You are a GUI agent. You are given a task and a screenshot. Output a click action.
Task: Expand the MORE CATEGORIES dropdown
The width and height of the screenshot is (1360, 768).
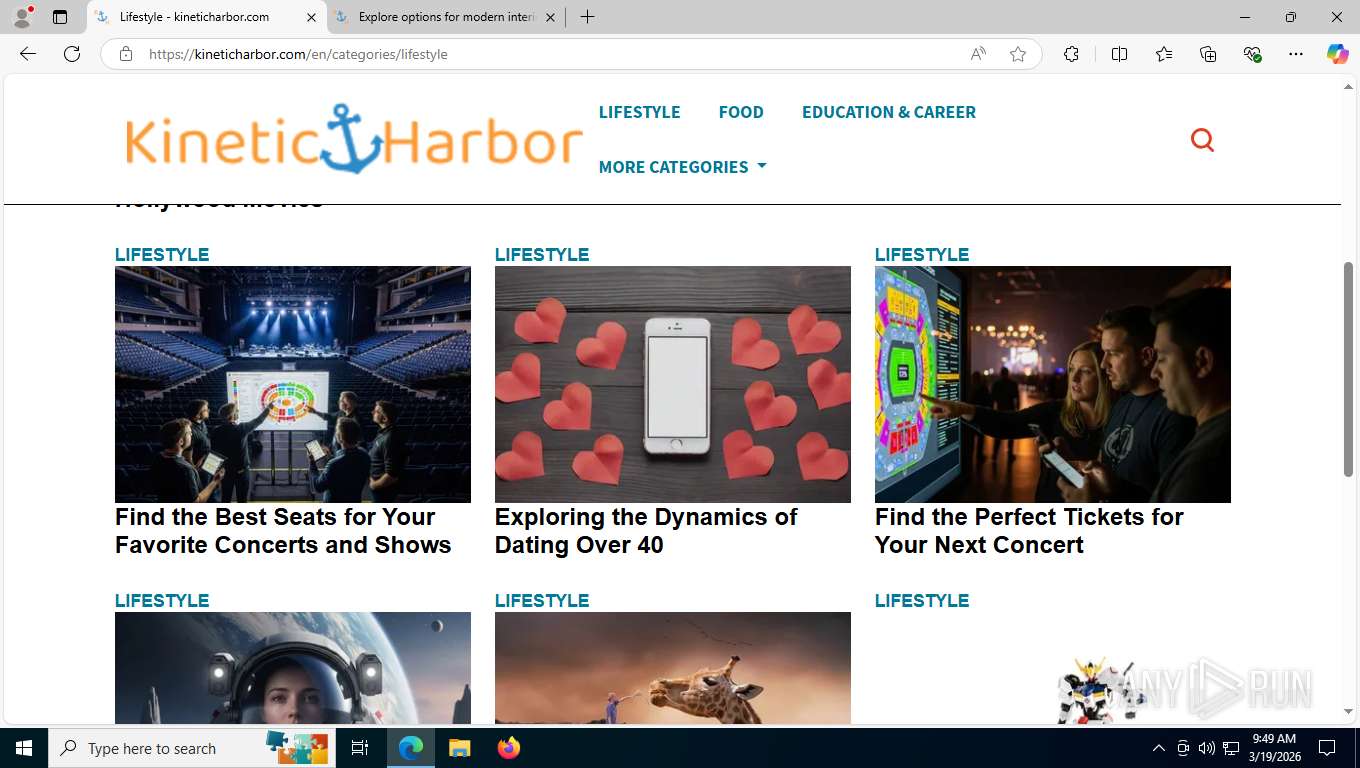click(682, 167)
